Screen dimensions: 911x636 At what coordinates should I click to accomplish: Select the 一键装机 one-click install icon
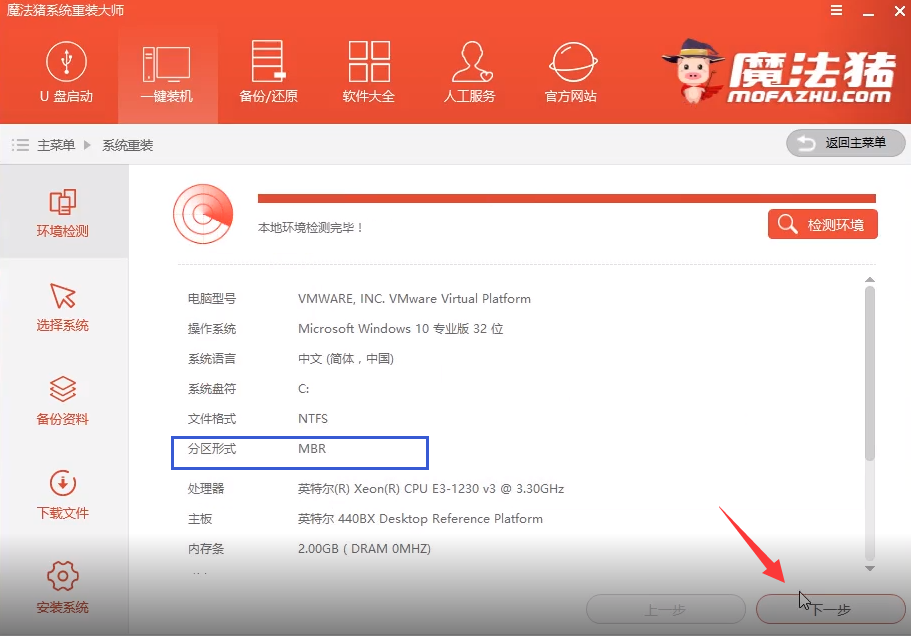tap(166, 73)
